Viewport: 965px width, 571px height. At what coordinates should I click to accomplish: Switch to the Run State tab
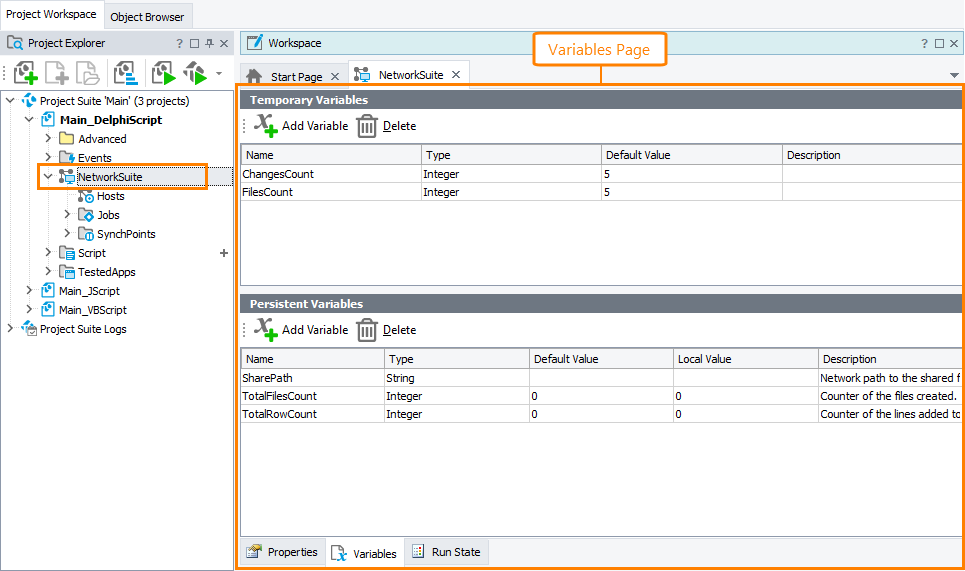pos(446,552)
